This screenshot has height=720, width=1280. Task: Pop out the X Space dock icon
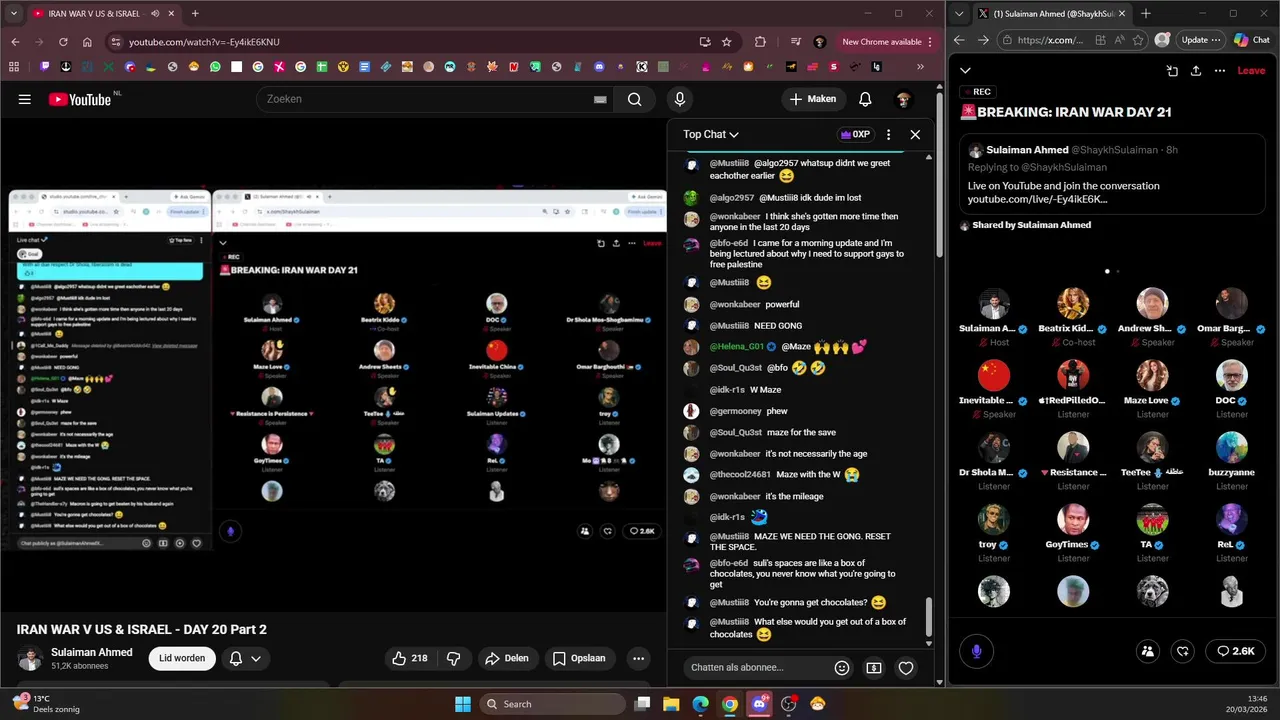[1172, 71]
